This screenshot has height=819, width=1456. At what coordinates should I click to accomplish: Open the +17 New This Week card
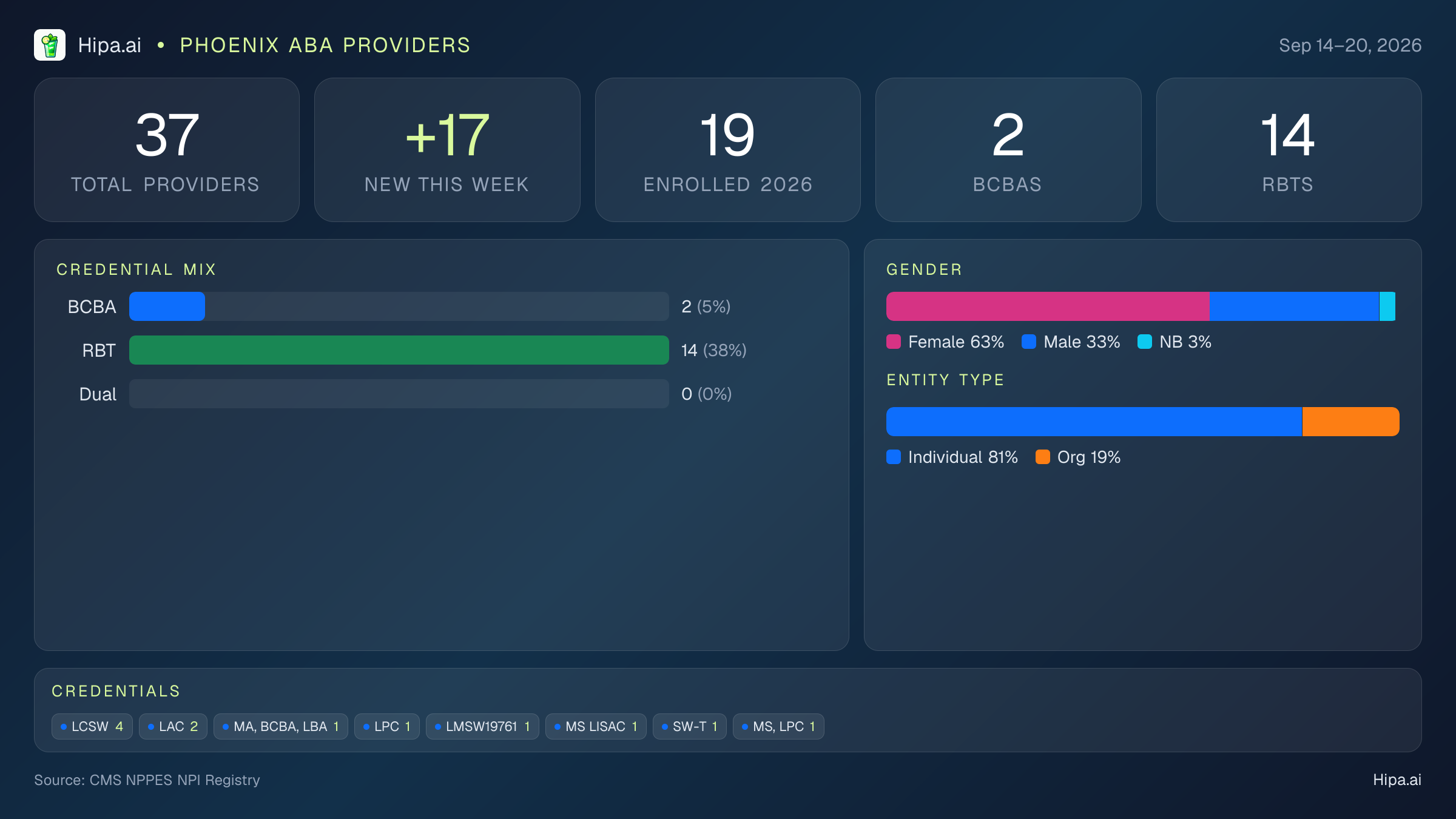click(x=447, y=150)
